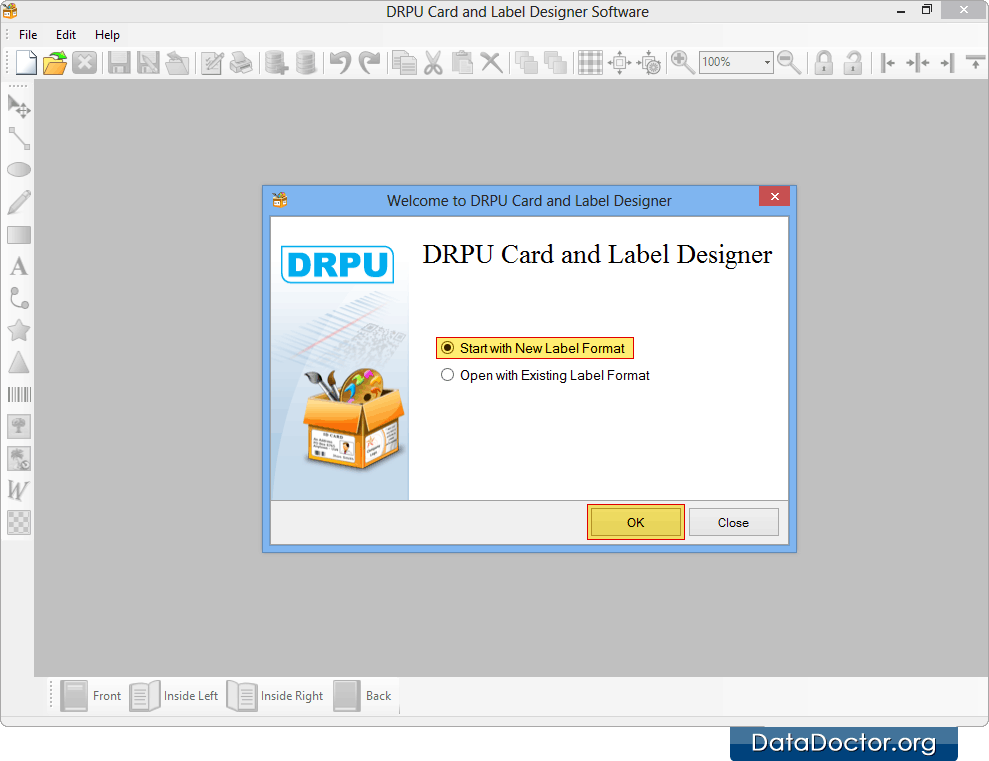Click the close document X icon
The height and width of the screenshot is (761, 989).
(x=85, y=62)
